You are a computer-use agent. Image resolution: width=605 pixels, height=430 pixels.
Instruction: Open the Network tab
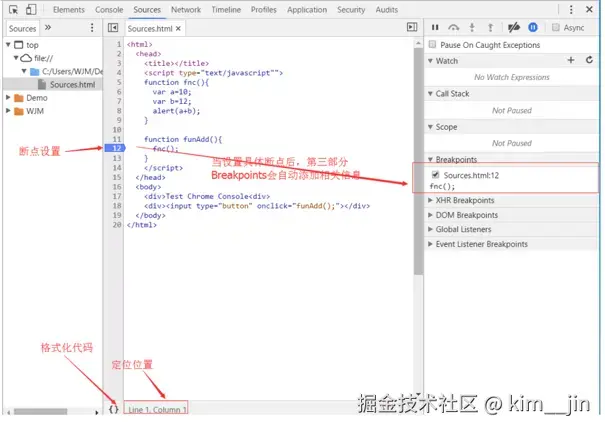tap(186, 10)
